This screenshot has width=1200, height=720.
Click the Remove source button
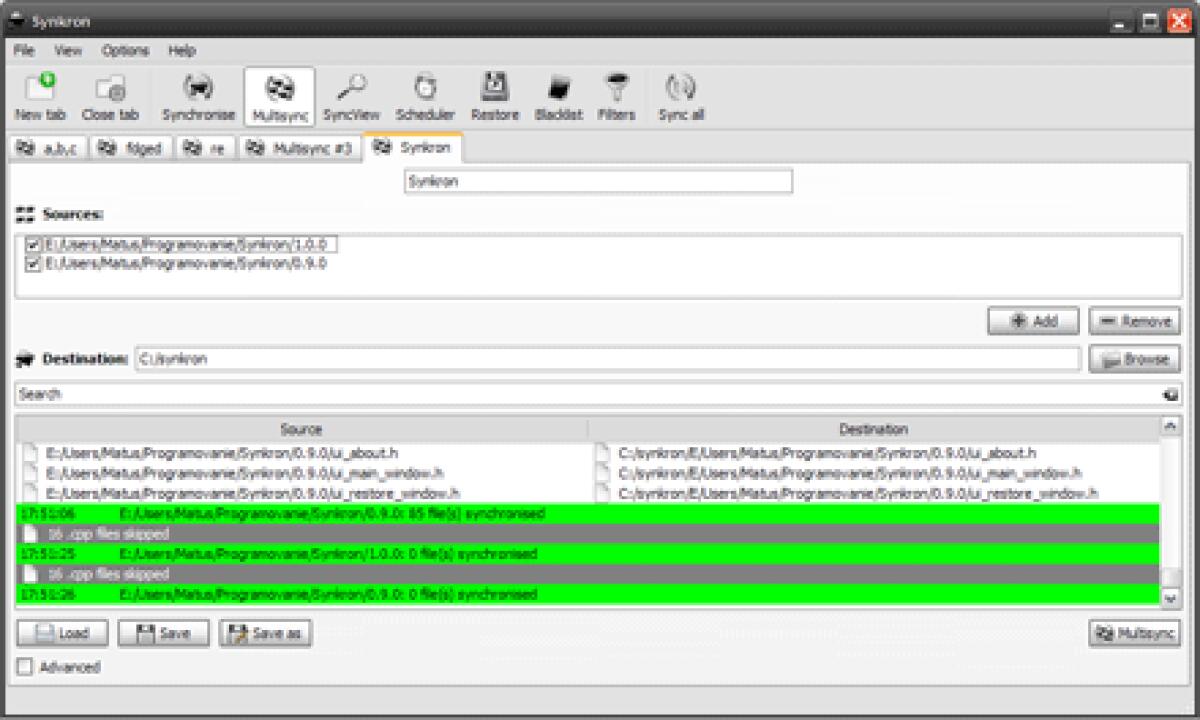coord(1135,321)
